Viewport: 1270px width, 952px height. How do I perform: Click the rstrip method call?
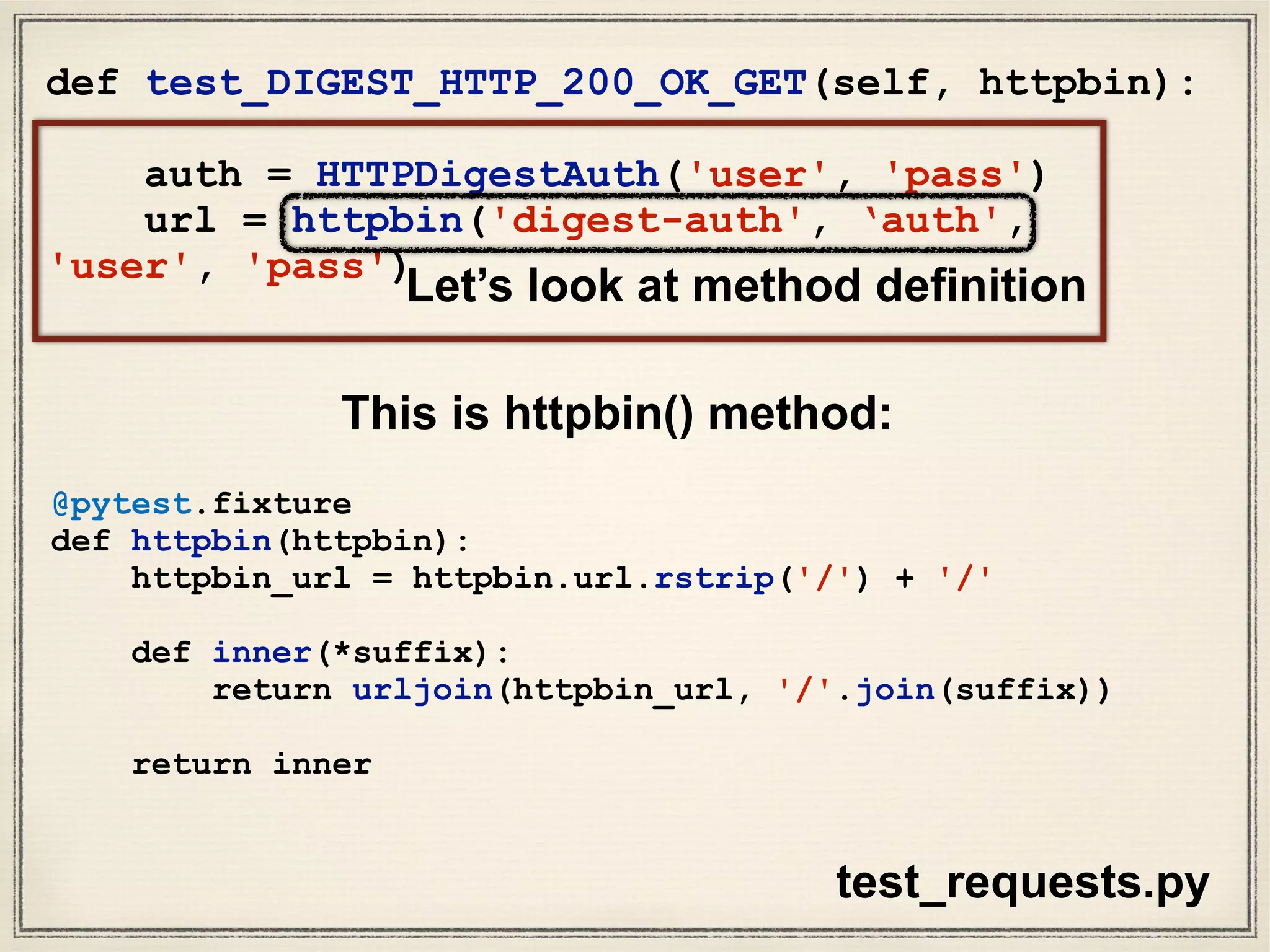[x=714, y=579]
